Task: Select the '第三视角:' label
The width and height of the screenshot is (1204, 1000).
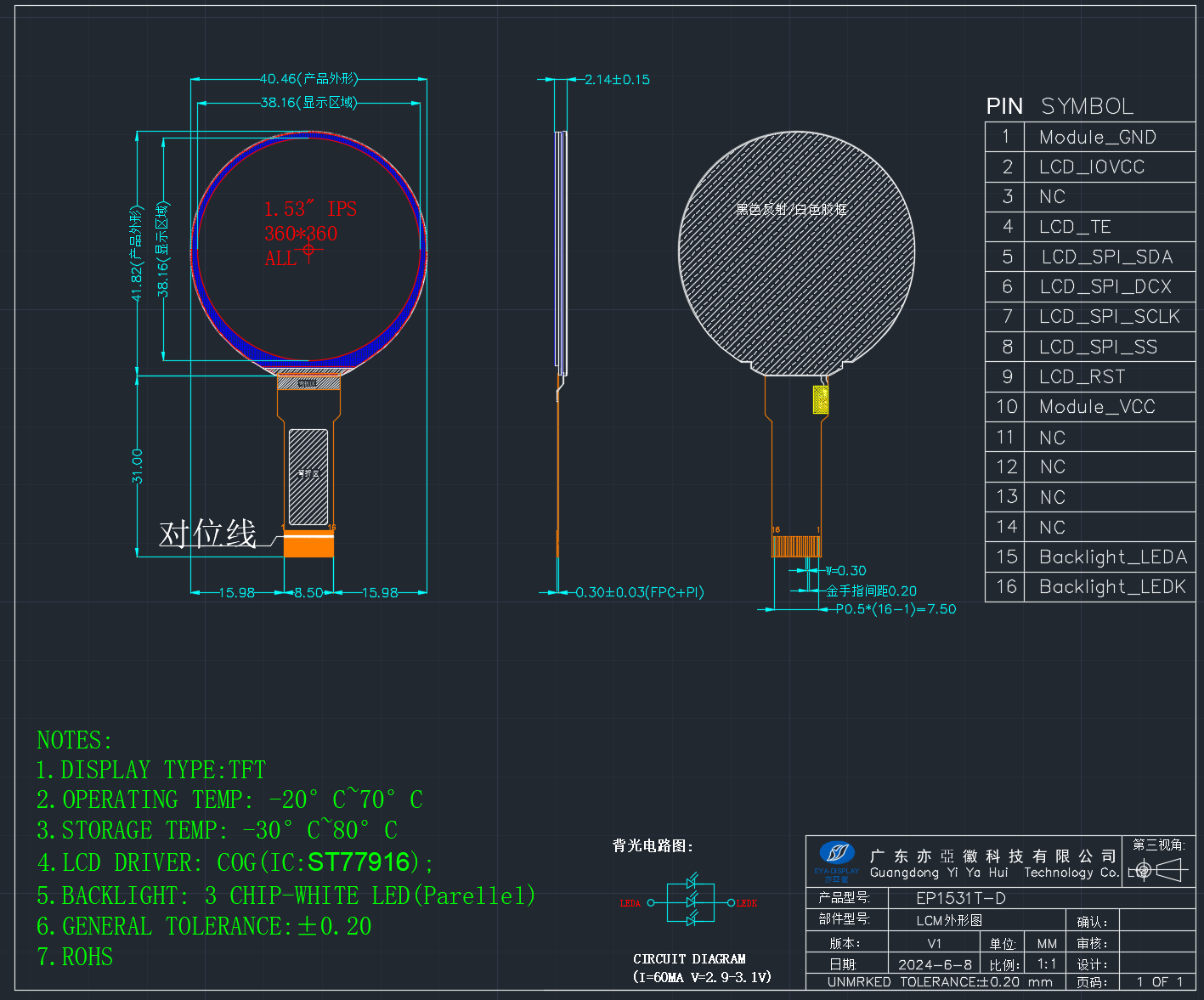Action: point(1159,845)
